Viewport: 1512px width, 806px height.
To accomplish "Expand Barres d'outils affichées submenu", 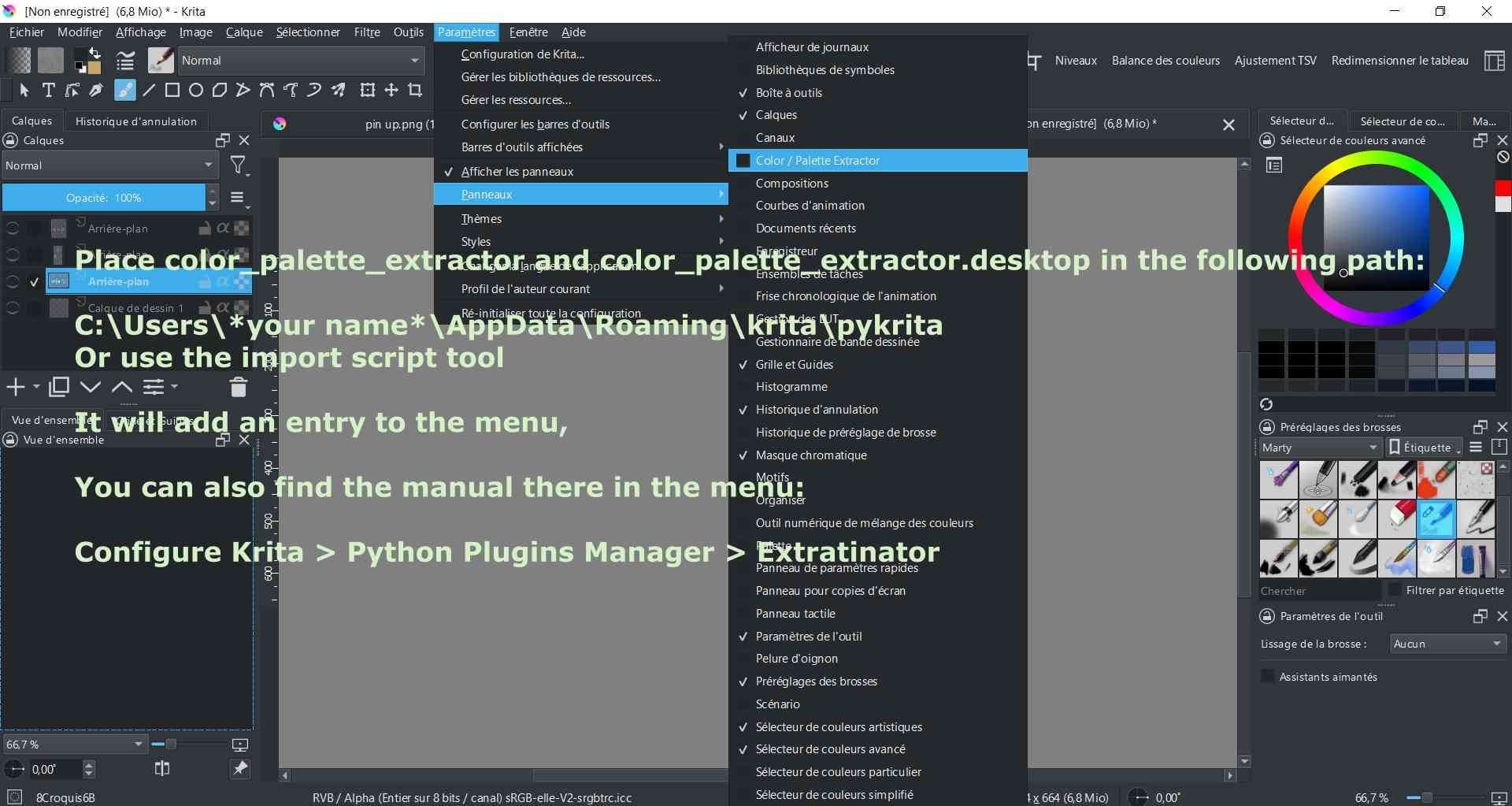I will click(x=580, y=147).
